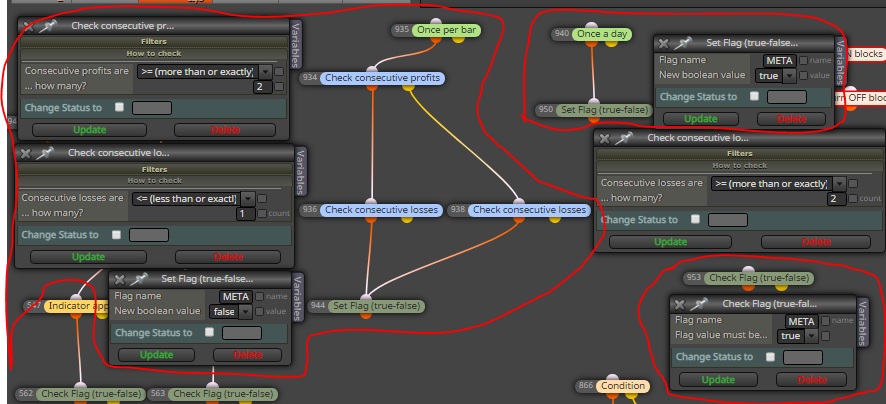This screenshot has width=886, height=404.
Task: Expand Filters section in consecutive profits panel
Action: pyautogui.click(x=154, y=41)
